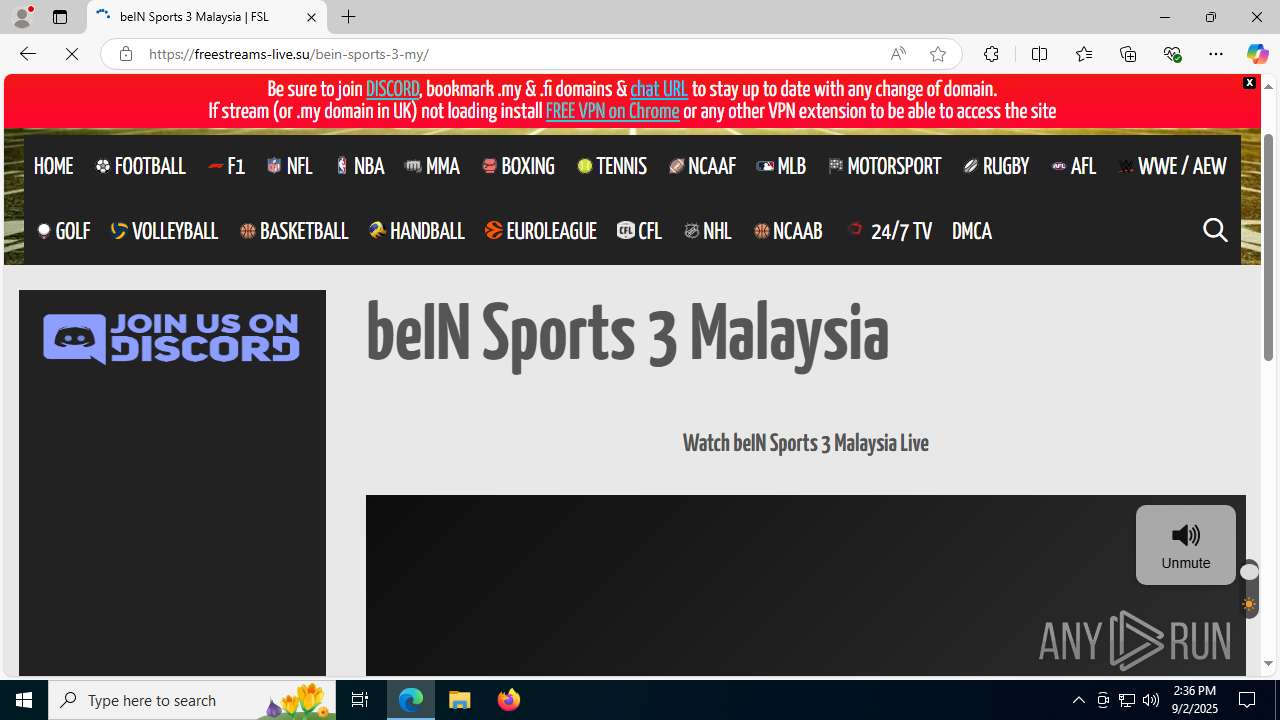Open Read aloud in the address bar

point(898,54)
